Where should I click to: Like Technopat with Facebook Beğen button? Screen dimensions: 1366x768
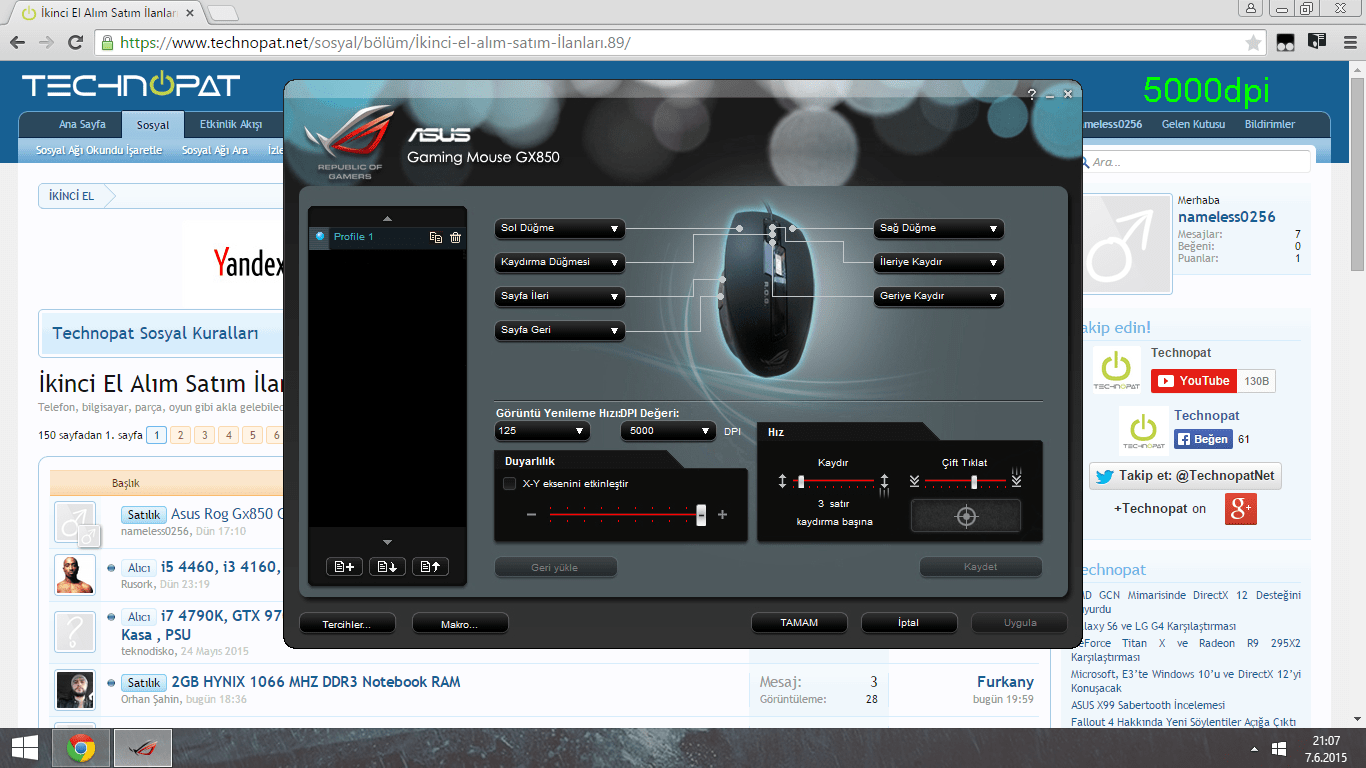tap(1203, 439)
